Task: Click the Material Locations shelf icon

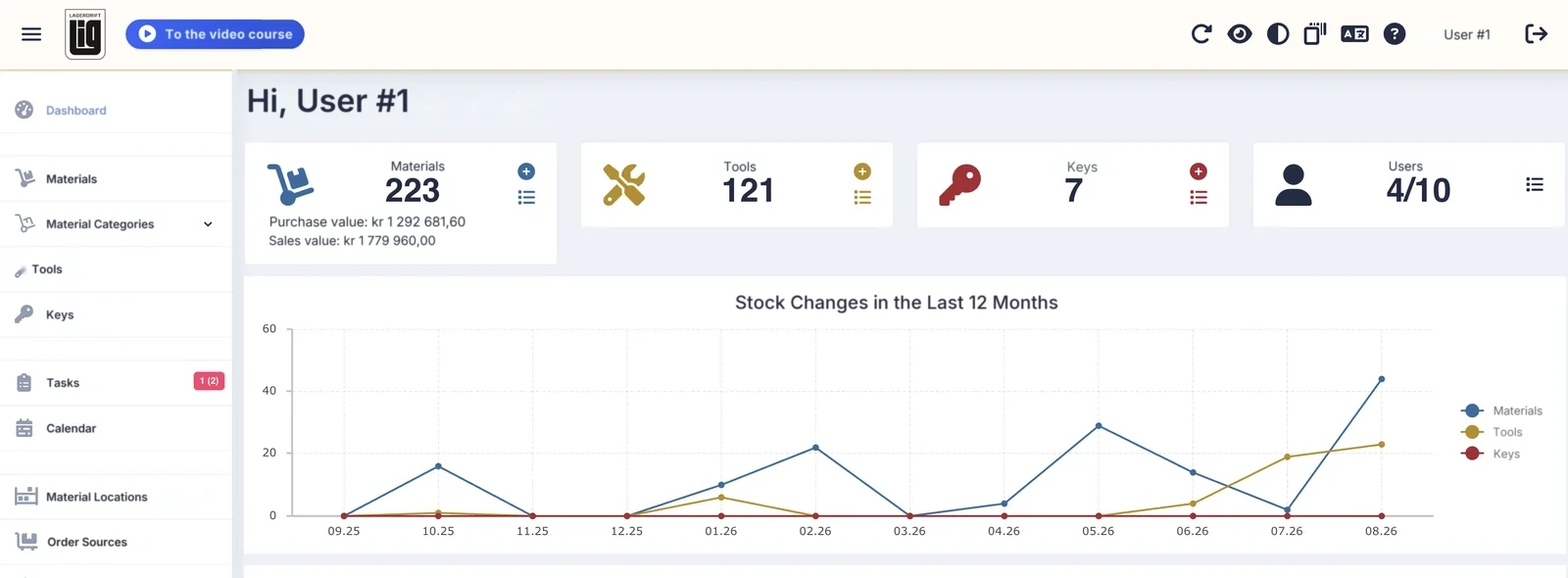Action: 26,496
